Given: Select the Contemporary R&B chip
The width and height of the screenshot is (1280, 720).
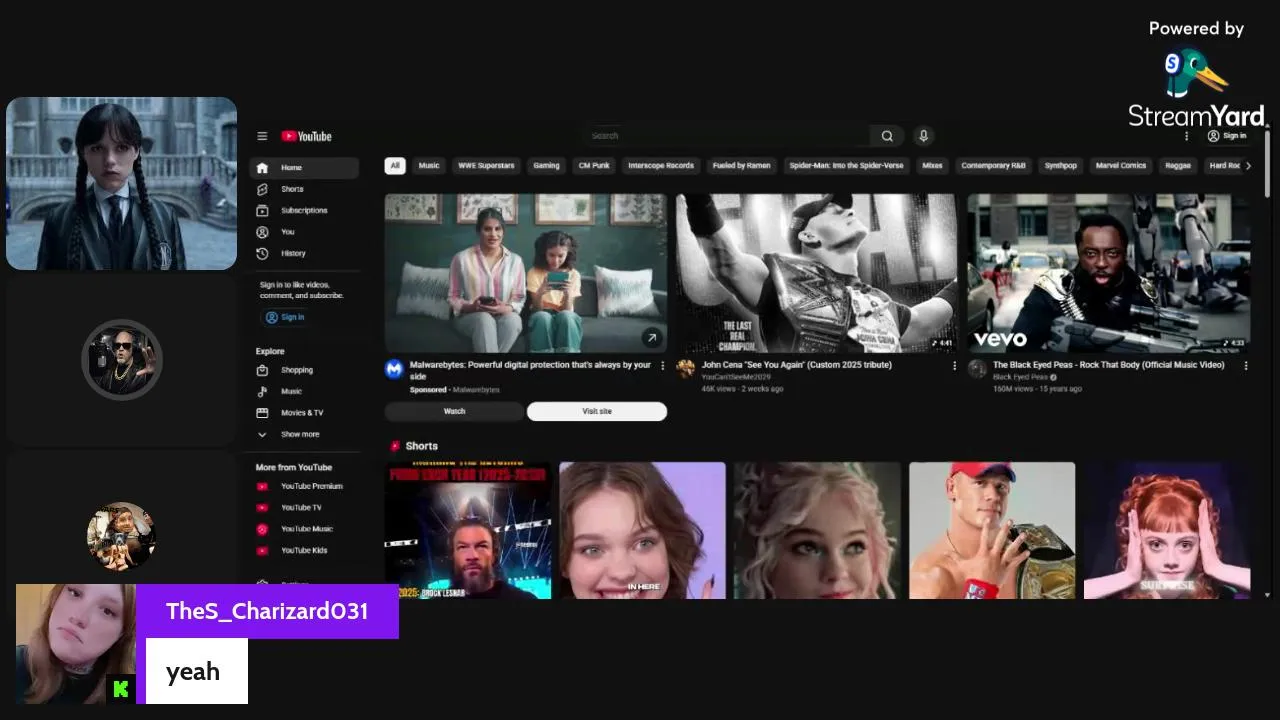Looking at the screenshot, I should coord(993,165).
